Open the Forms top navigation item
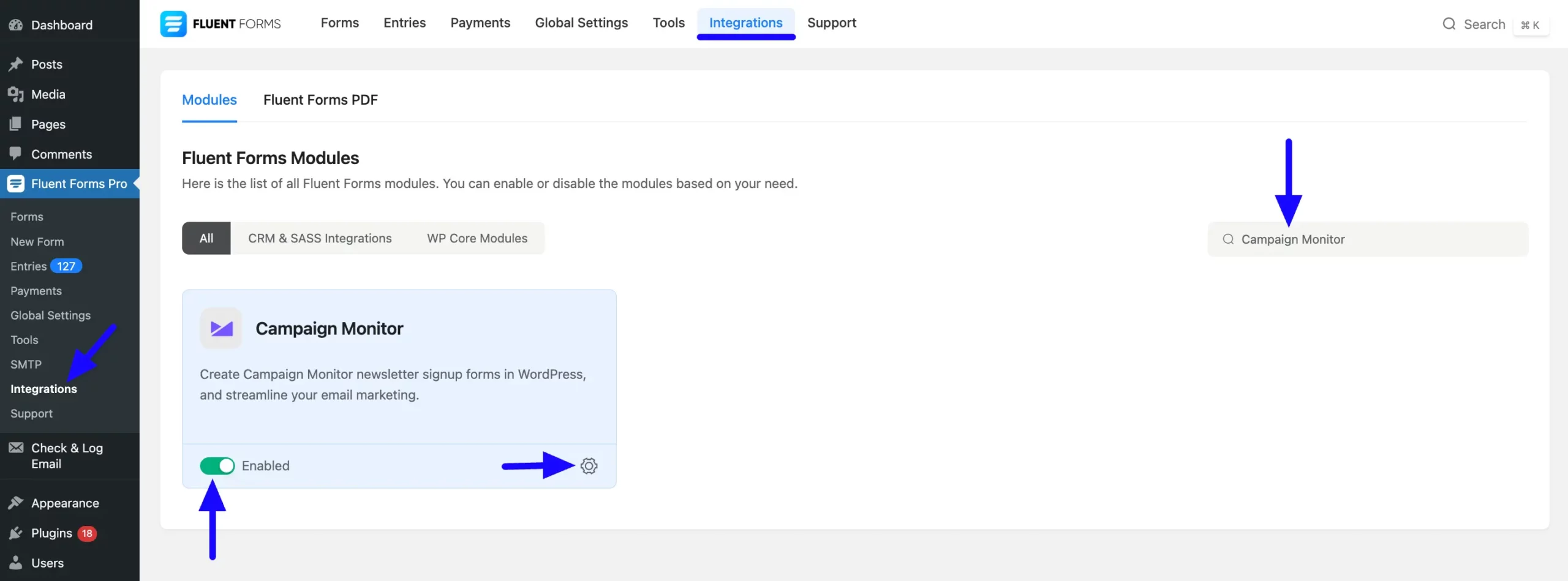1568x581 pixels. 340,23
